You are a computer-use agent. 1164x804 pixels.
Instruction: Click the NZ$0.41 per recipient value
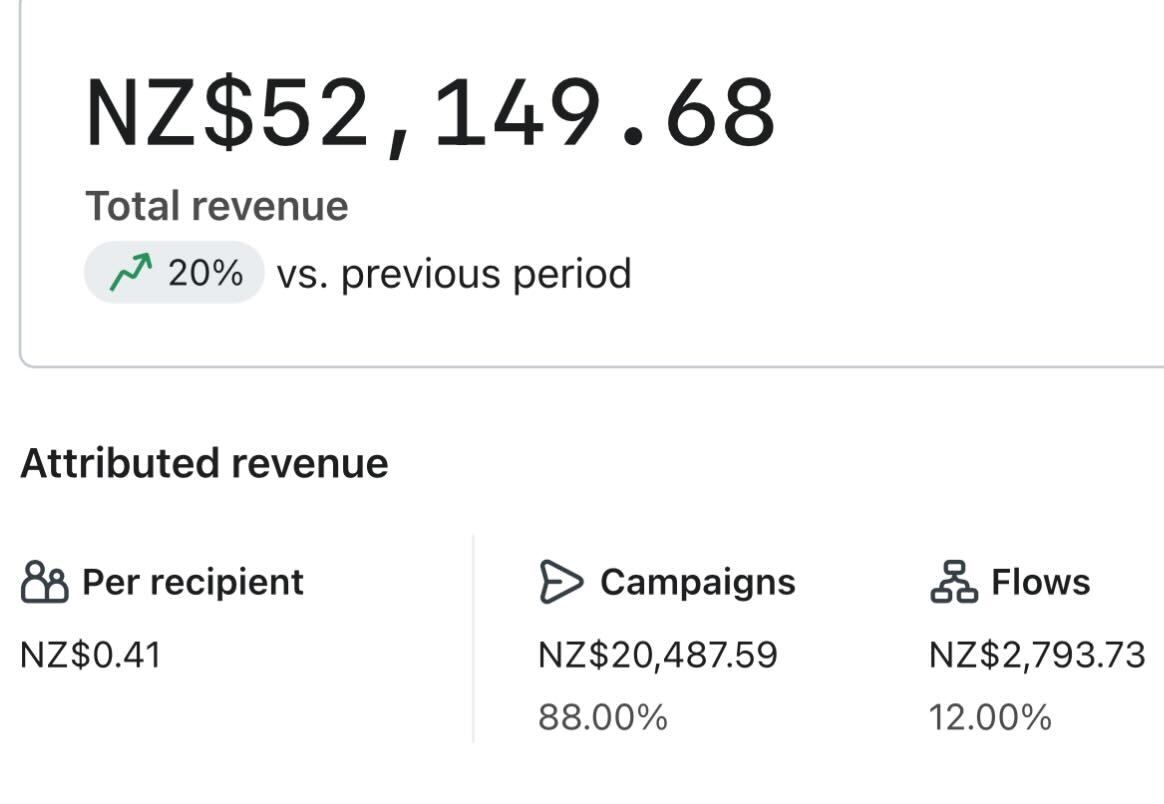[90, 656]
